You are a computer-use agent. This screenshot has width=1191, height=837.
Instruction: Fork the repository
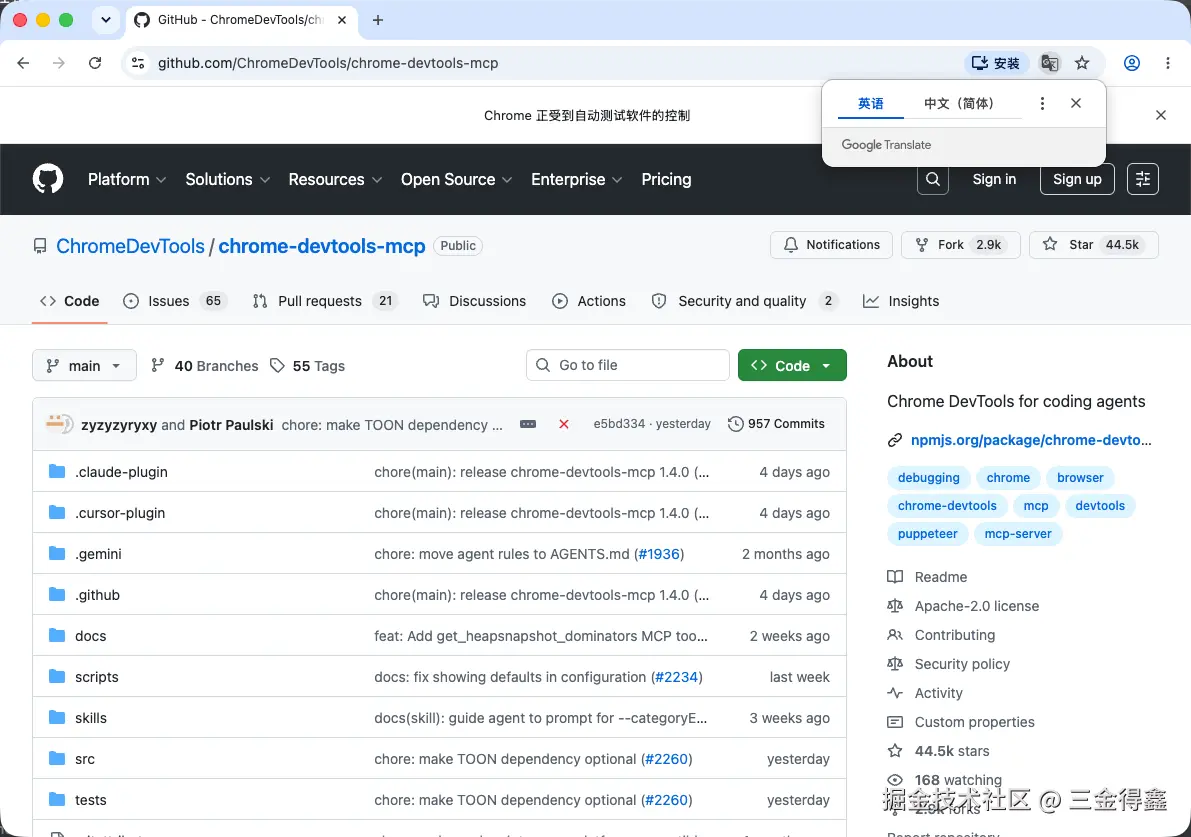(960, 245)
